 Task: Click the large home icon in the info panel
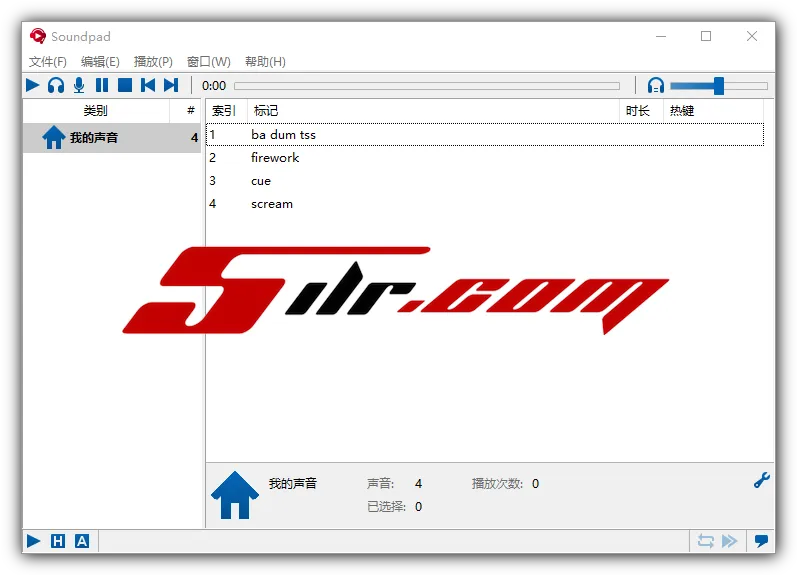(235, 495)
